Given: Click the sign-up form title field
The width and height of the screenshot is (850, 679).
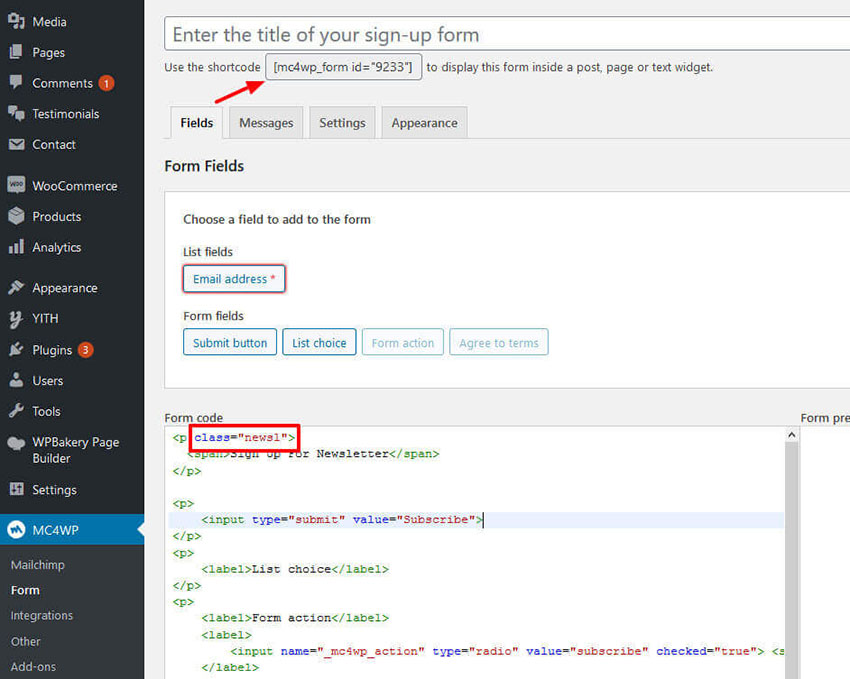Looking at the screenshot, I should (505, 35).
